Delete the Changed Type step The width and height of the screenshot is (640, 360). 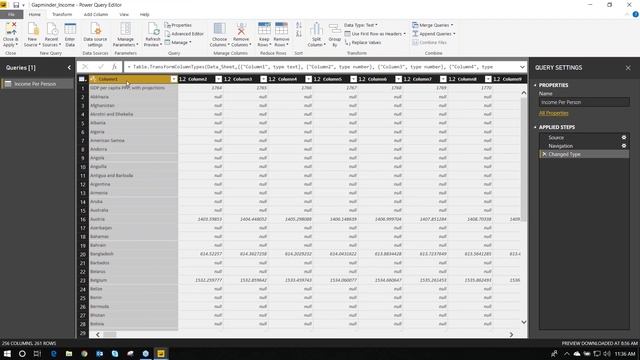click(544, 154)
